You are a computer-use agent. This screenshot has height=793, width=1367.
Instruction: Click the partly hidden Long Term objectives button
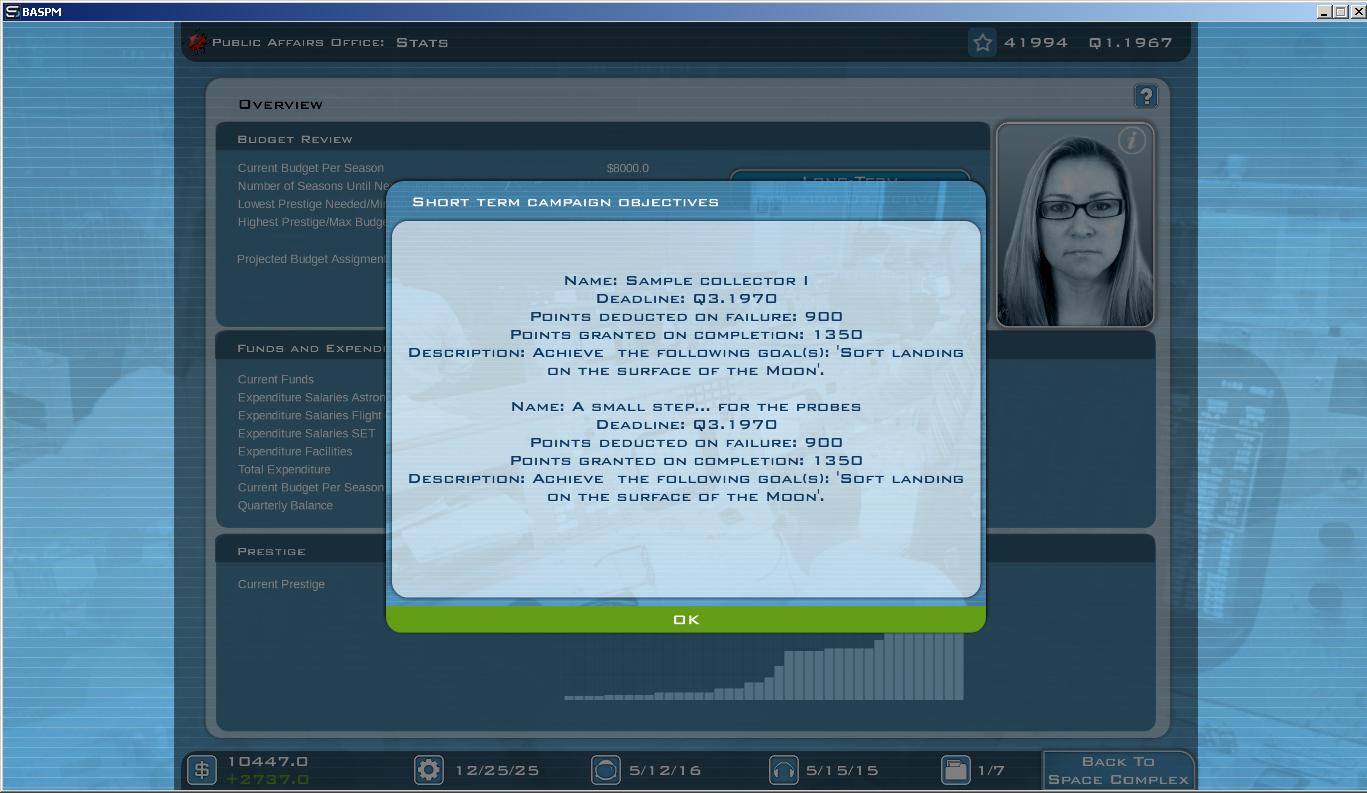tap(850, 176)
